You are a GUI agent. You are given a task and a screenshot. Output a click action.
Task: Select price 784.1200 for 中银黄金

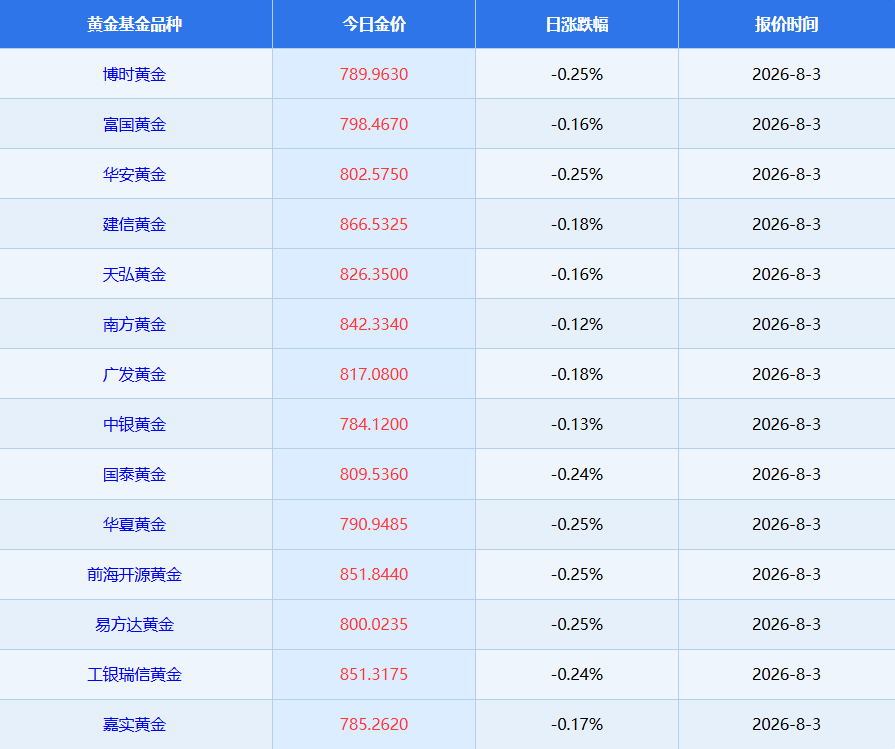[374, 424]
